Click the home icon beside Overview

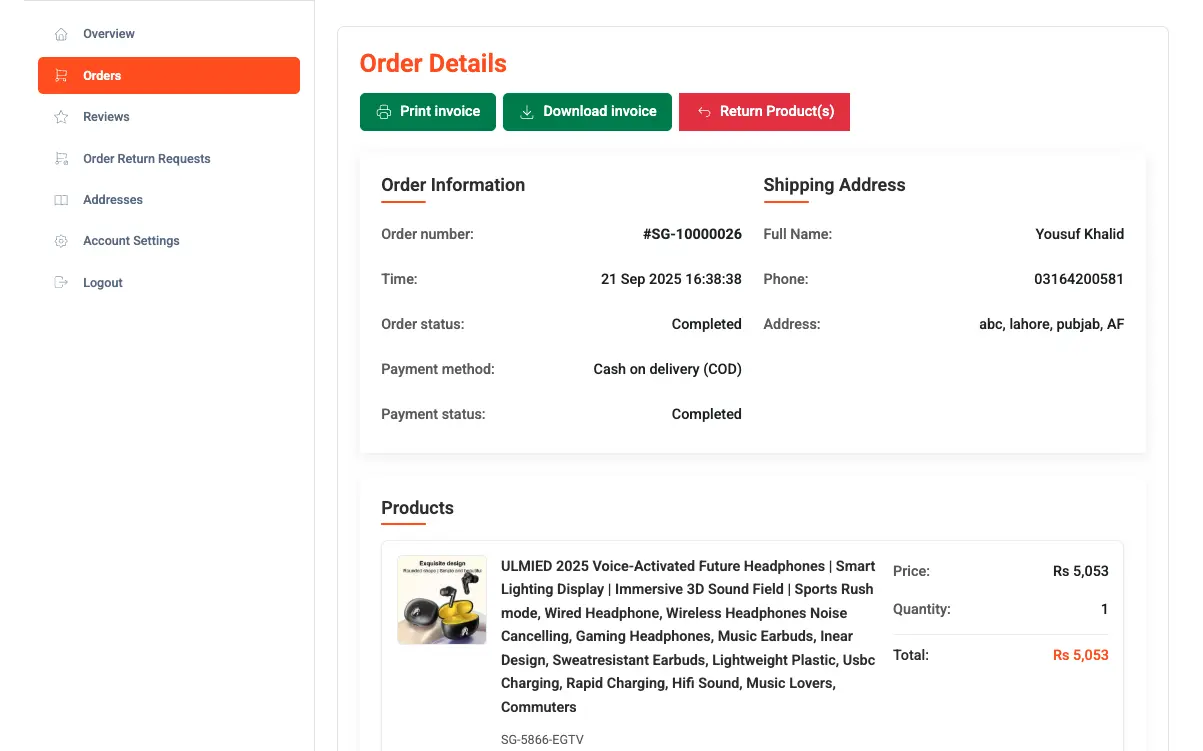pos(61,34)
